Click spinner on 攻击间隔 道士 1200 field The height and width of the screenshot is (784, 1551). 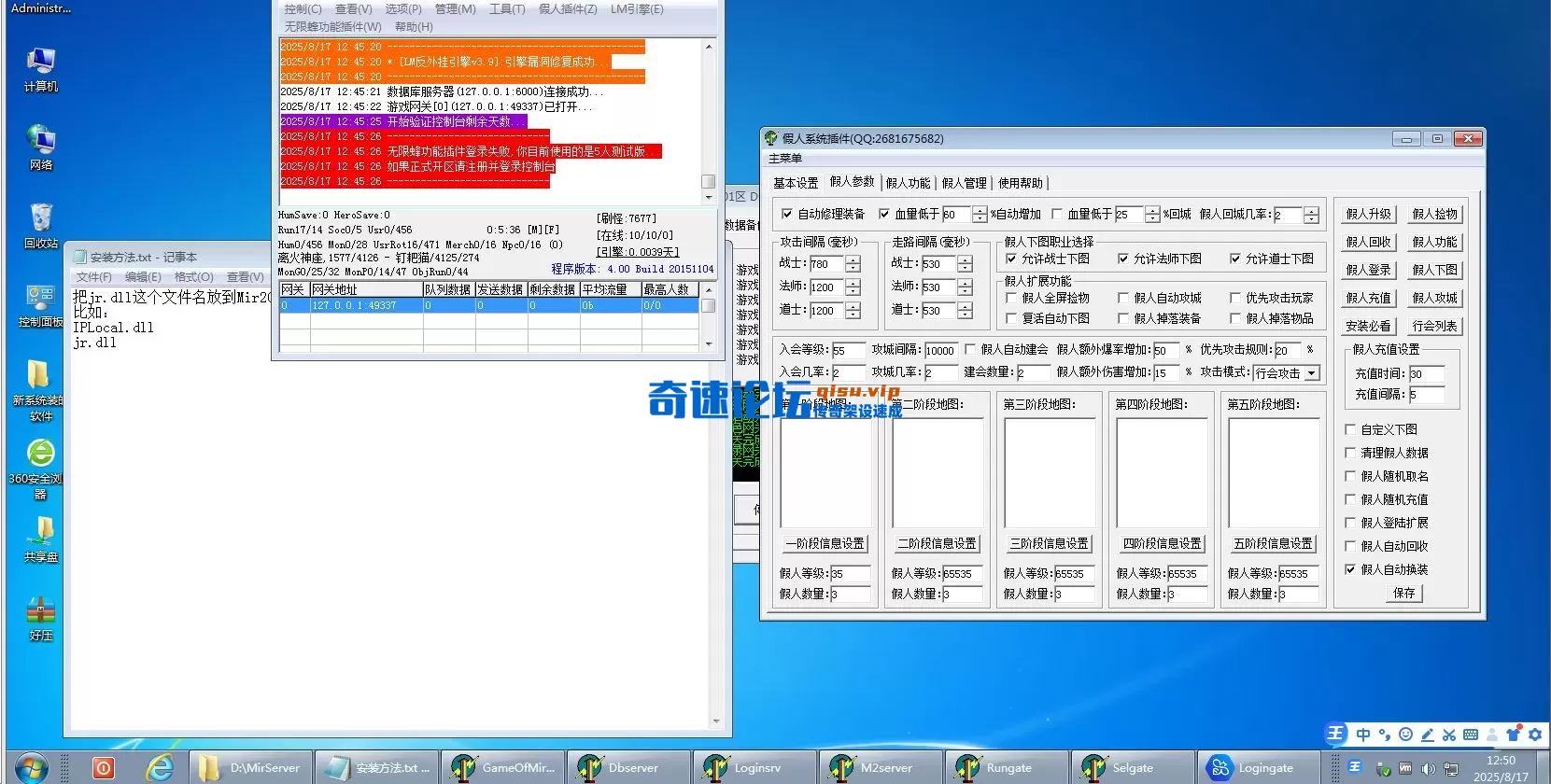pyautogui.click(x=853, y=311)
